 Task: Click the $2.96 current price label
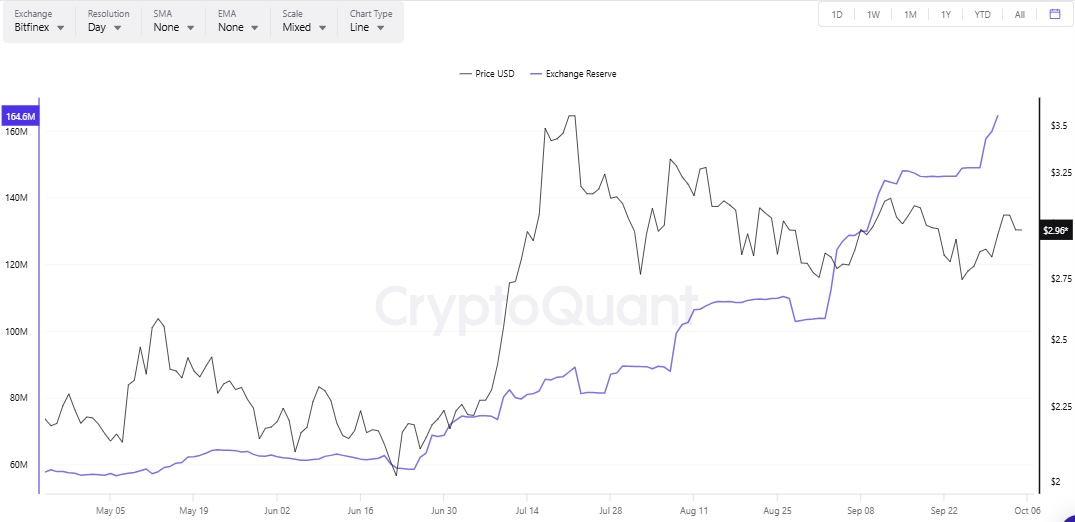[1056, 231]
